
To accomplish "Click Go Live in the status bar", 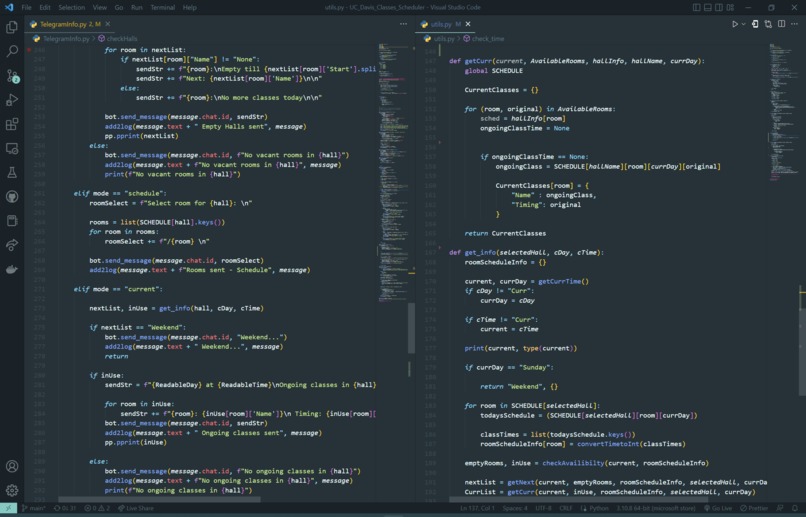I will point(718,508).
